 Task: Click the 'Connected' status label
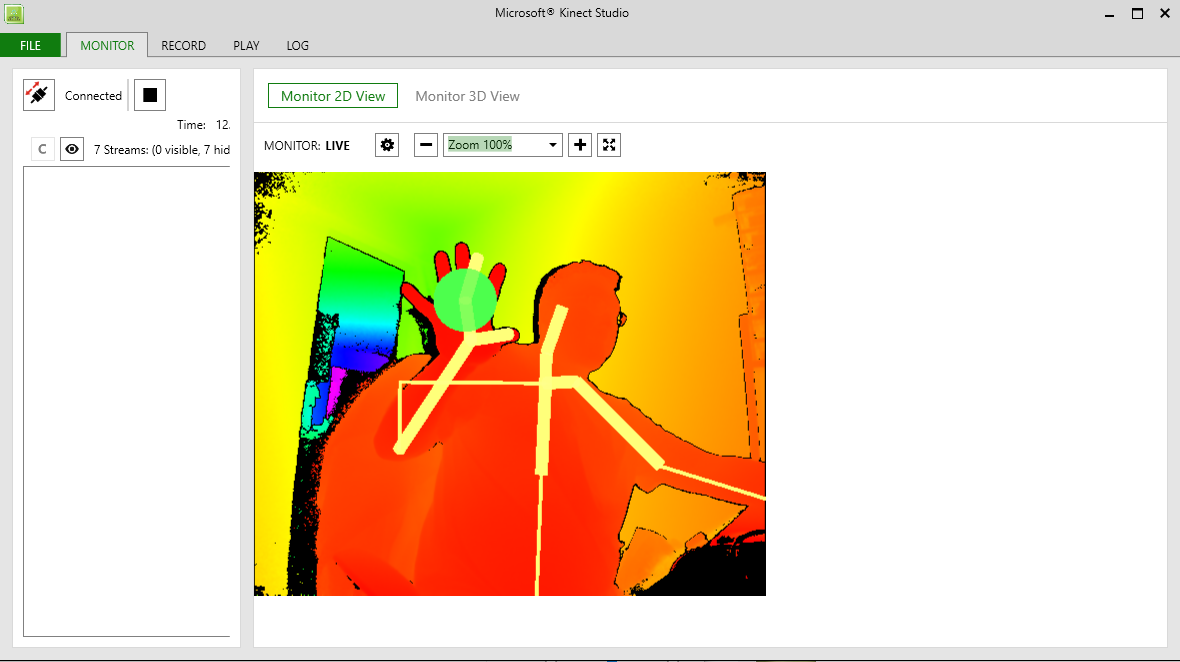tap(93, 96)
